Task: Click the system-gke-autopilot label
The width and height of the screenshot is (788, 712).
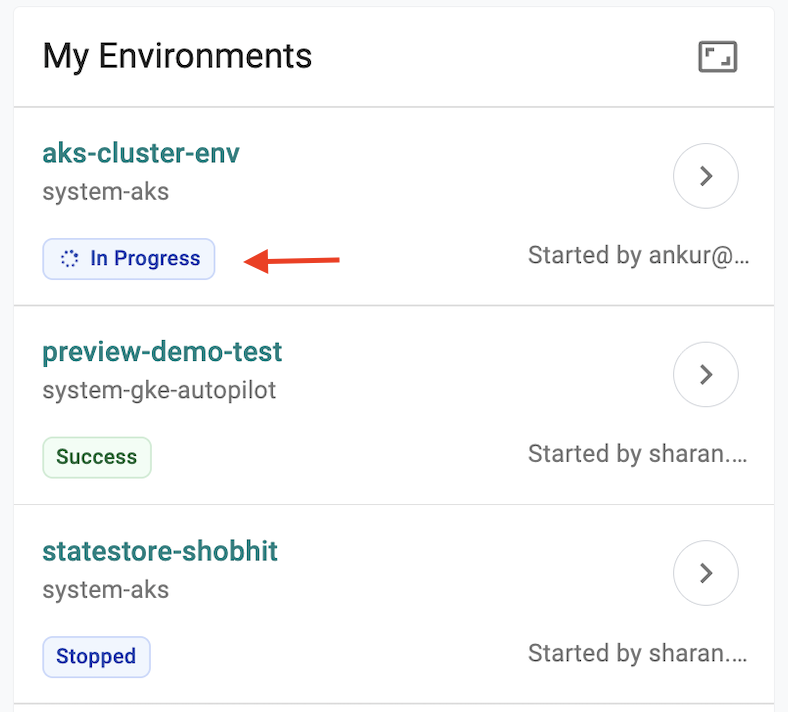Action: point(159,390)
